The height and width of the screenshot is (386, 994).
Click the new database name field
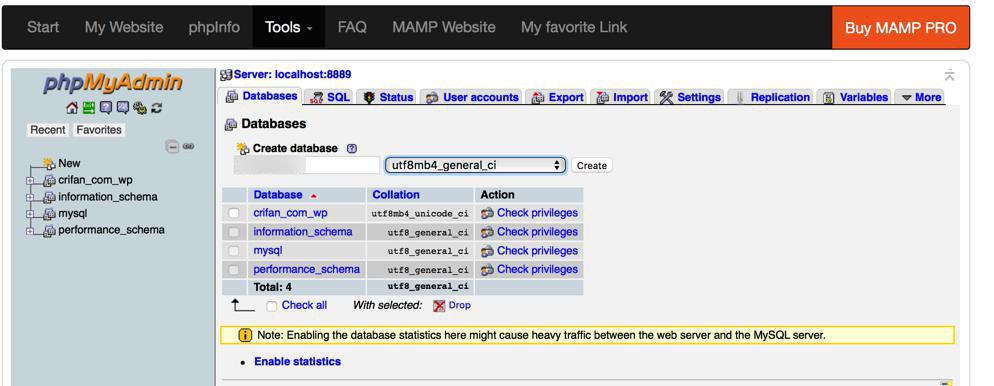click(x=306, y=165)
